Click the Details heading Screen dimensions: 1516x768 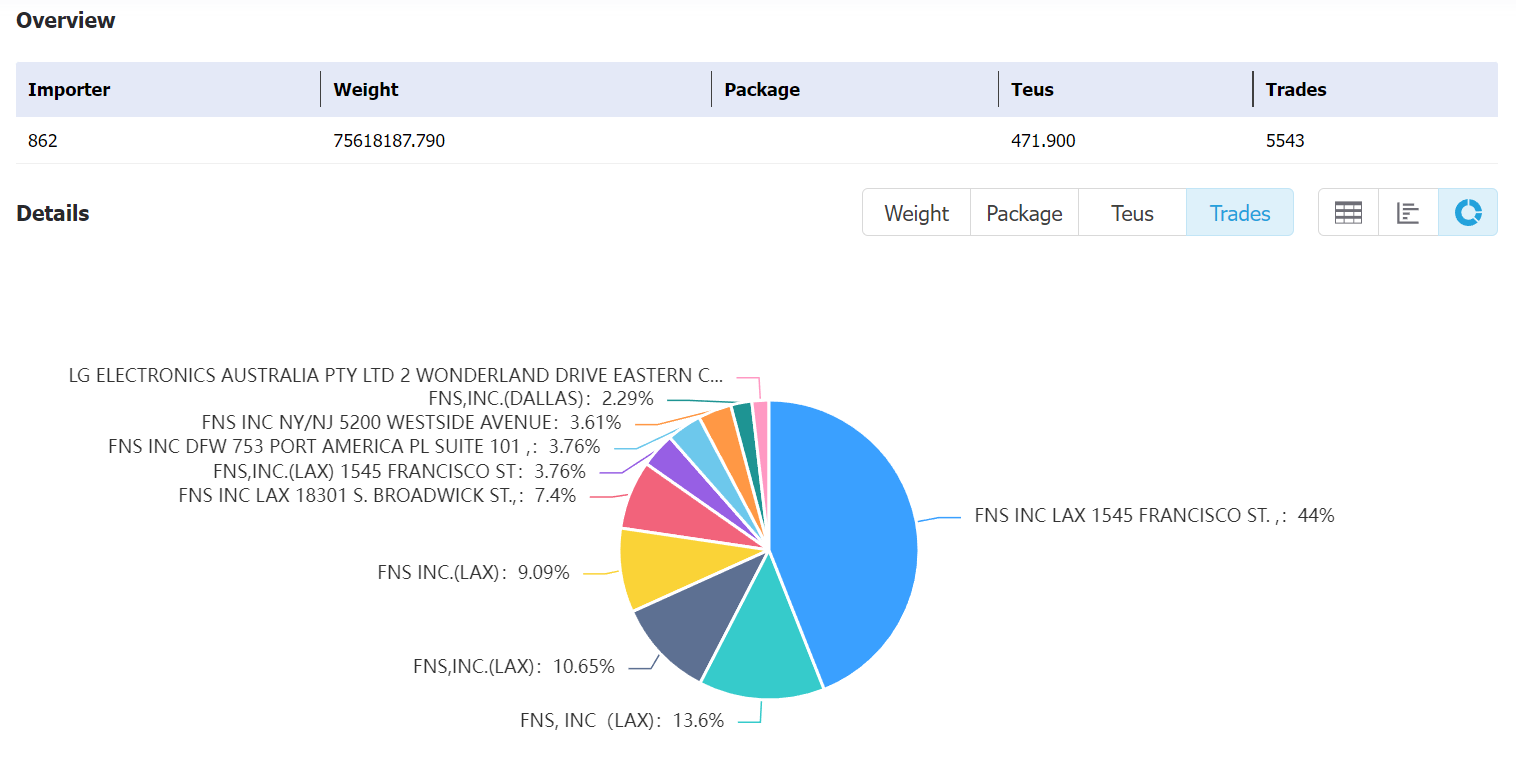tap(53, 213)
